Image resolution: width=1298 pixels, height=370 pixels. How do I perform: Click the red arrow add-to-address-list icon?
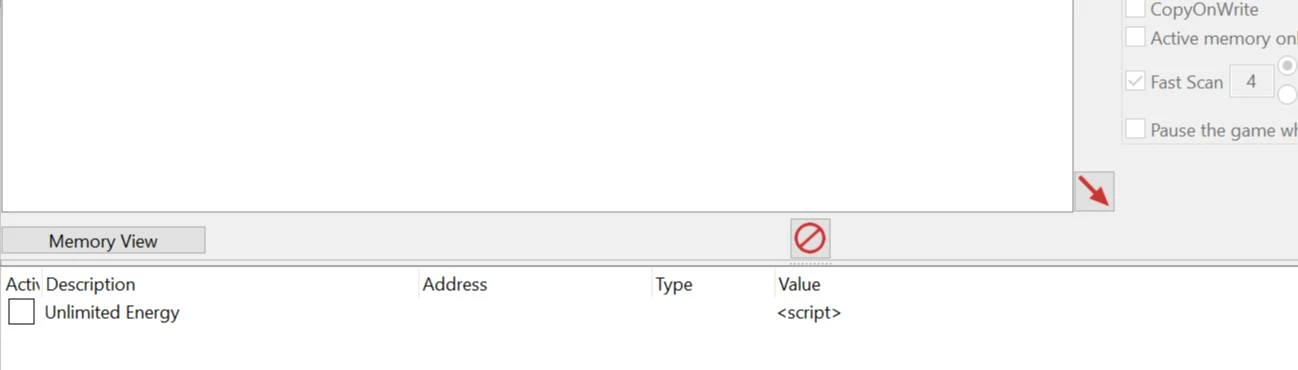(1094, 191)
